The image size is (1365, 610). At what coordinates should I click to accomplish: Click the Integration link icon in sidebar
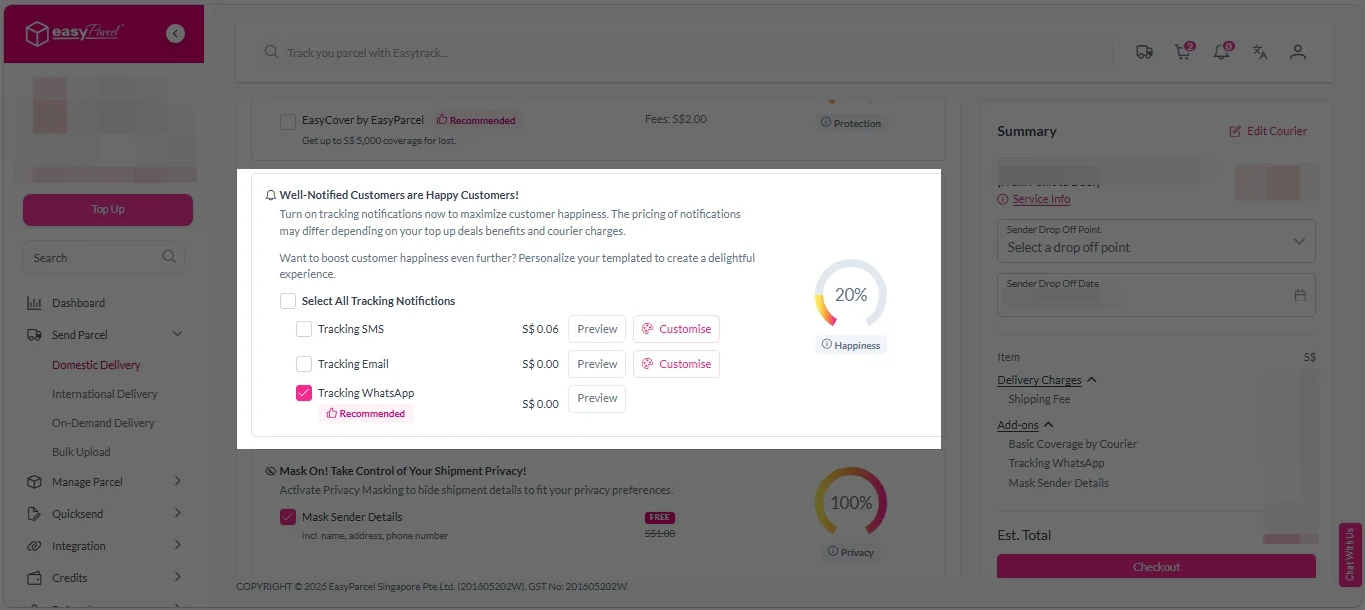(x=34, y=546)
